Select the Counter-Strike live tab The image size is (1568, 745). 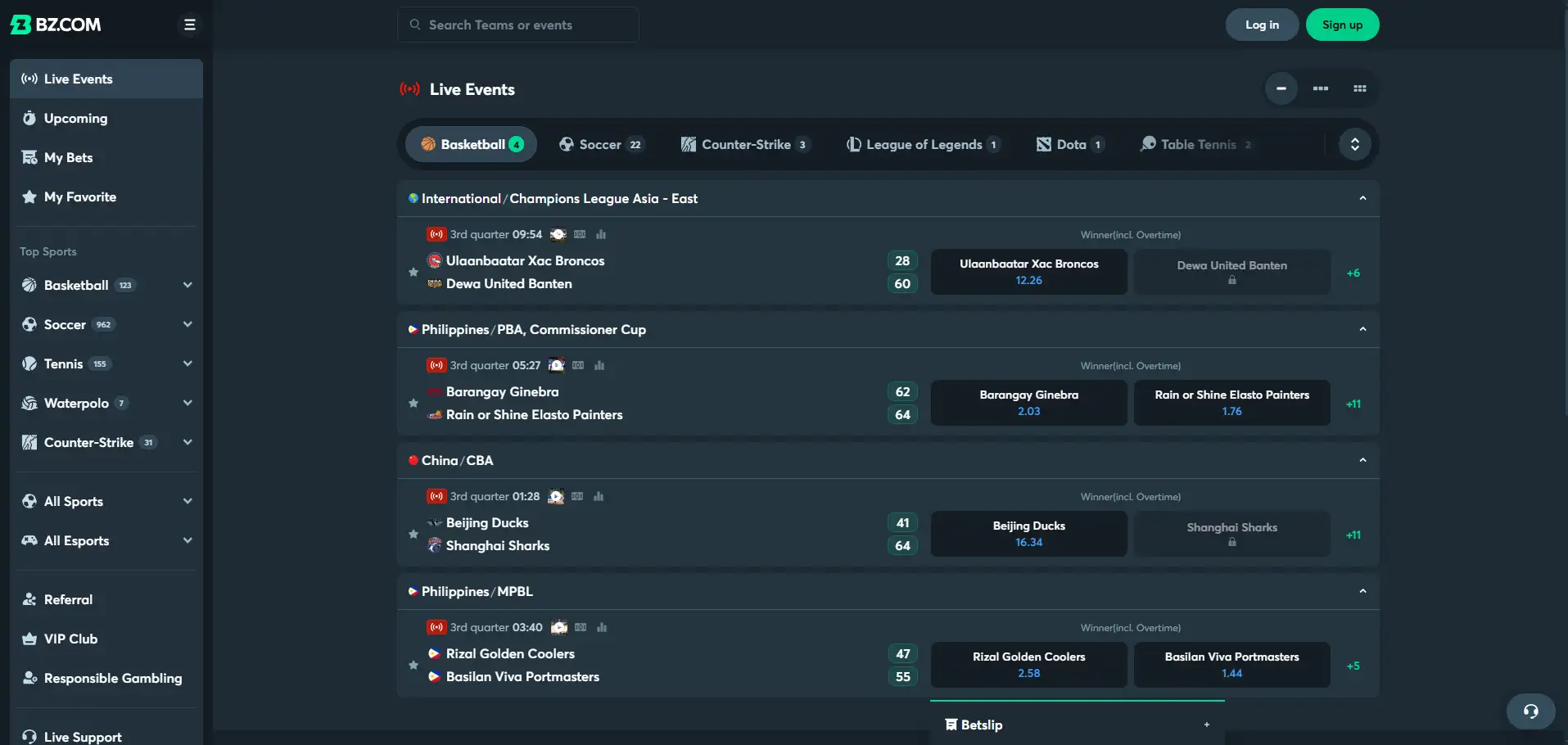(745, 144)
